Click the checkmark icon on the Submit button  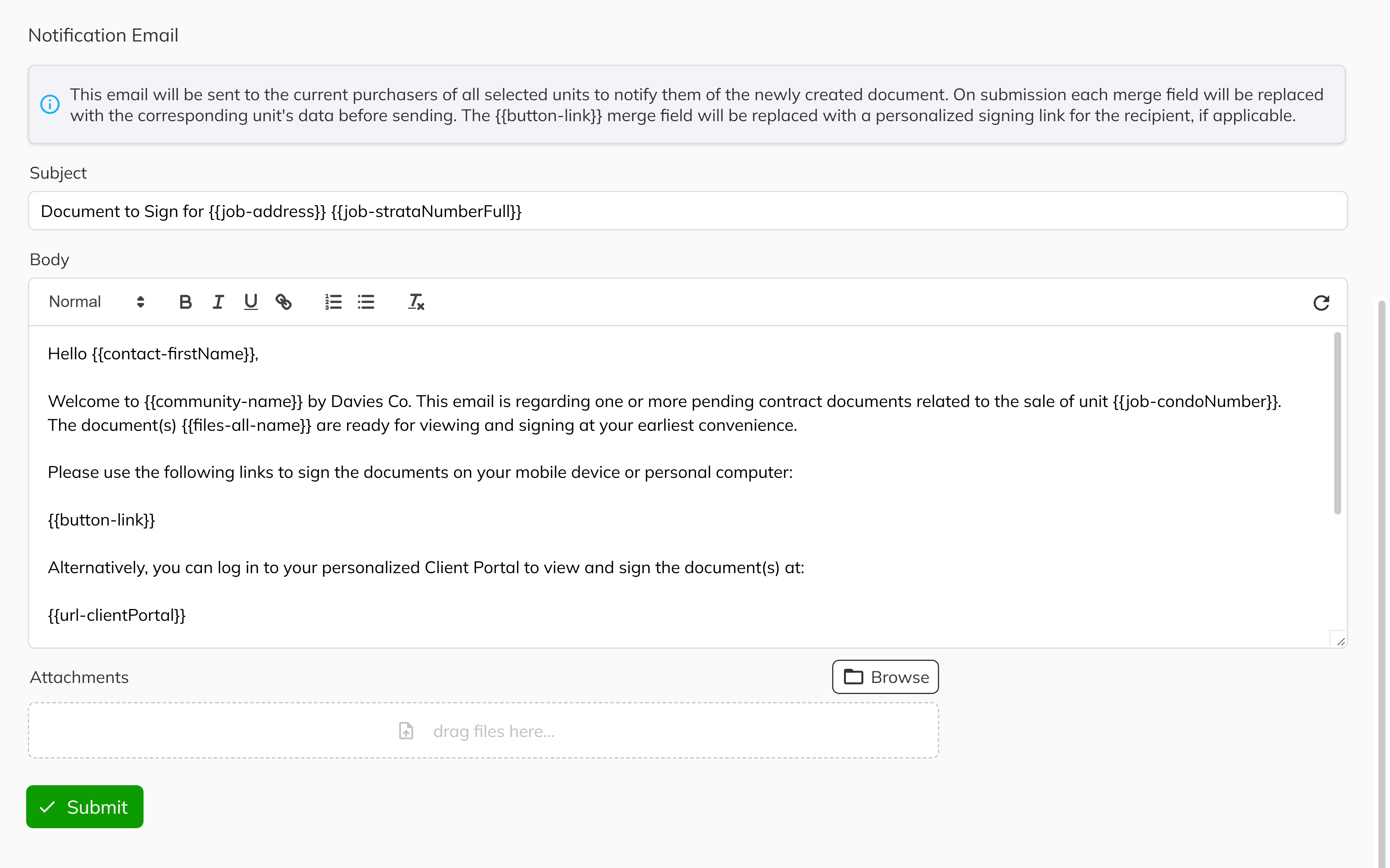[x=48, y=807]
